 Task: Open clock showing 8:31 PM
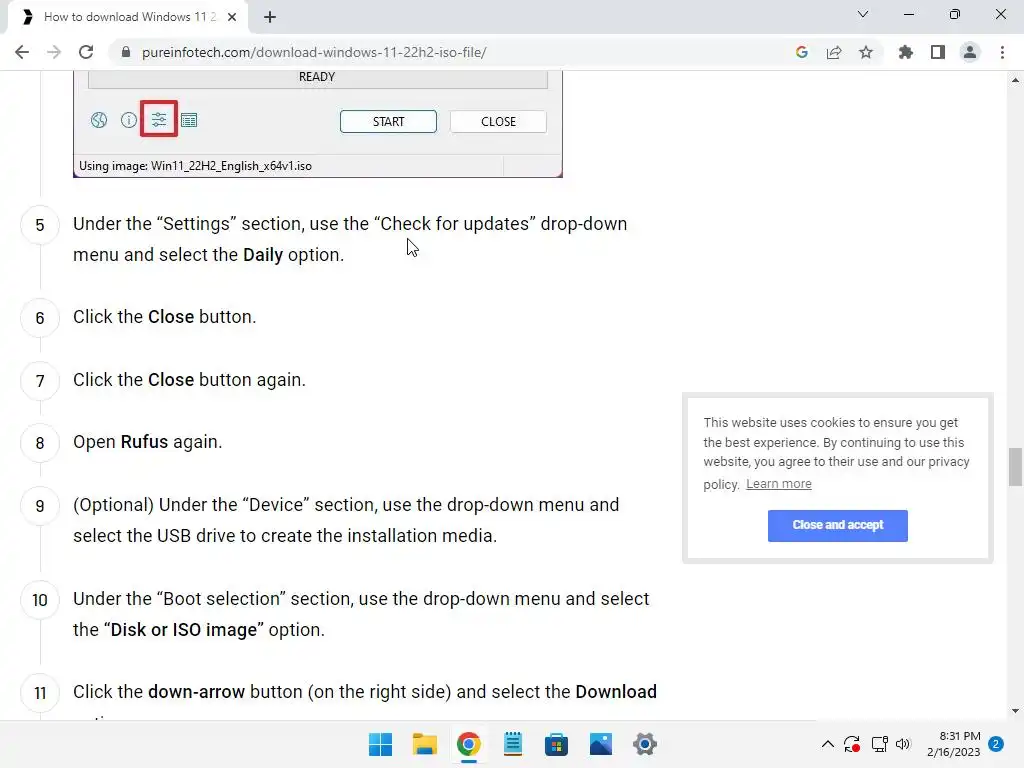[x=953, y=744]
